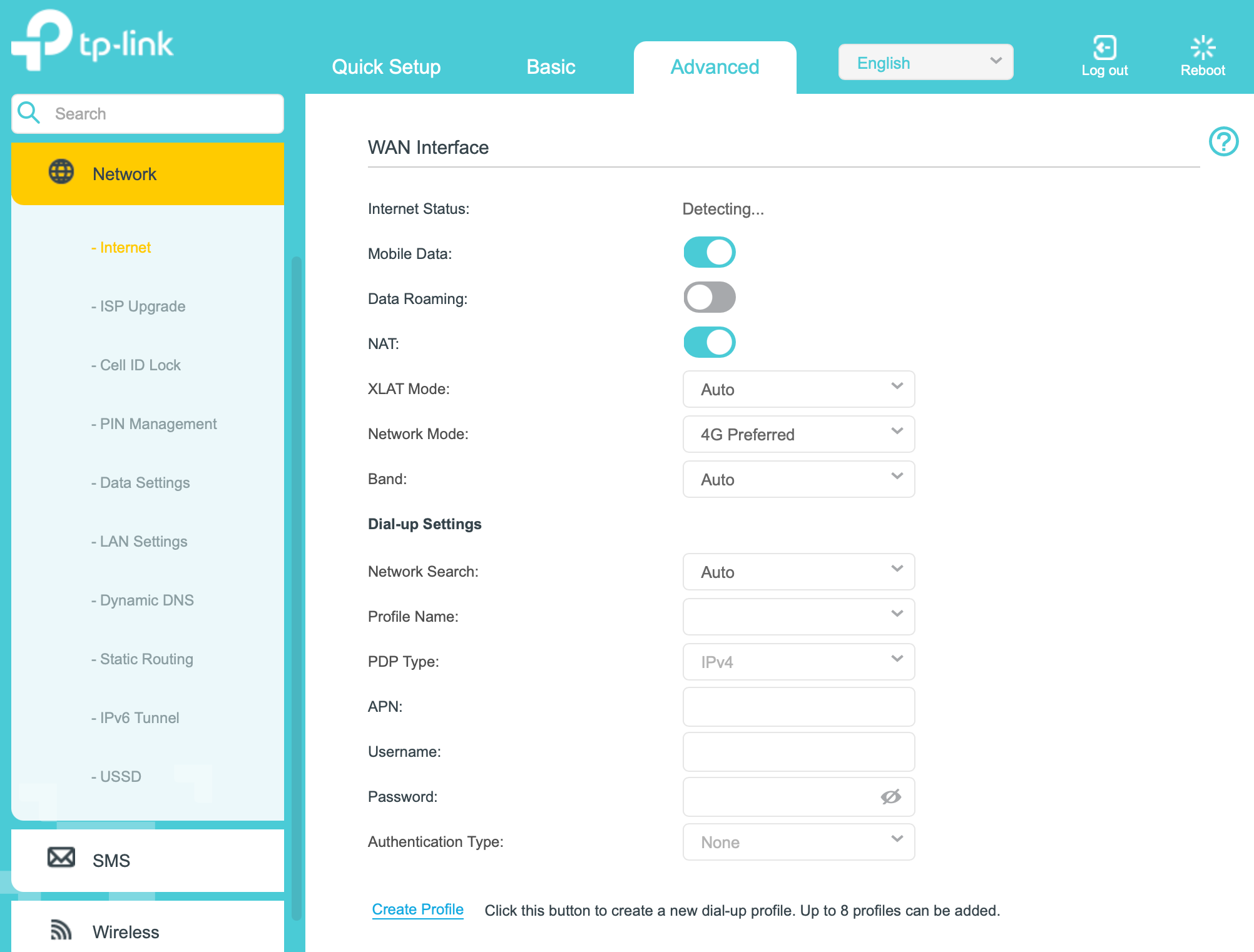
Task: Click the search magnifier icon
Action: [x=28, y=113]
